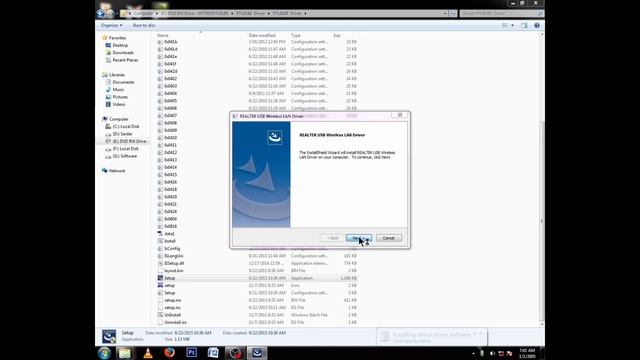Open Desktop in navigation pane
The height and width of the screenshot is (360, 640).
coord(120,45)
